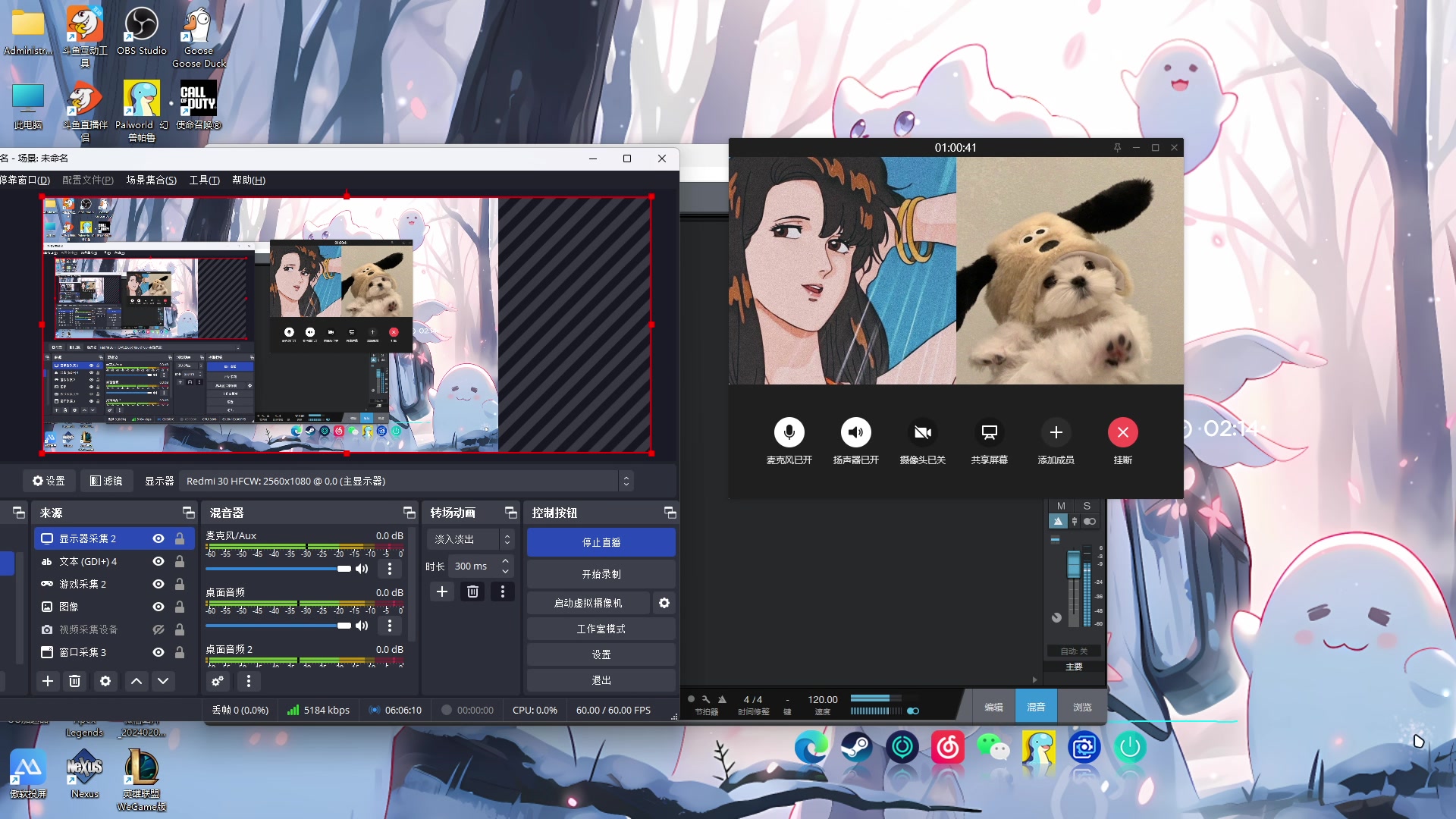Screen dimensions: 1456x819
Task: Open the 滤镜 filters button
Action: coord(106,481)
